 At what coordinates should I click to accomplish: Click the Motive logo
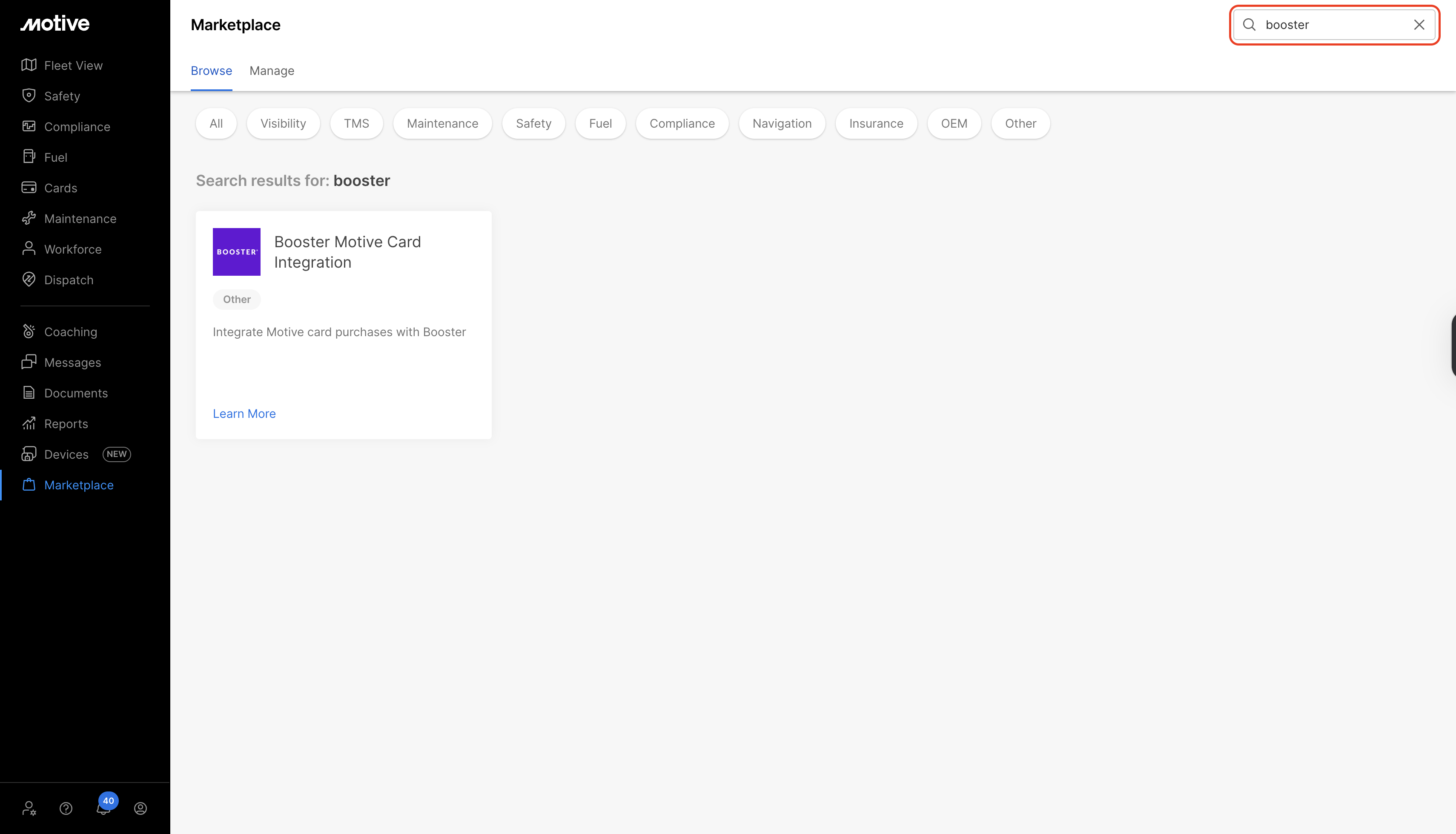click(x=55, y=23)
